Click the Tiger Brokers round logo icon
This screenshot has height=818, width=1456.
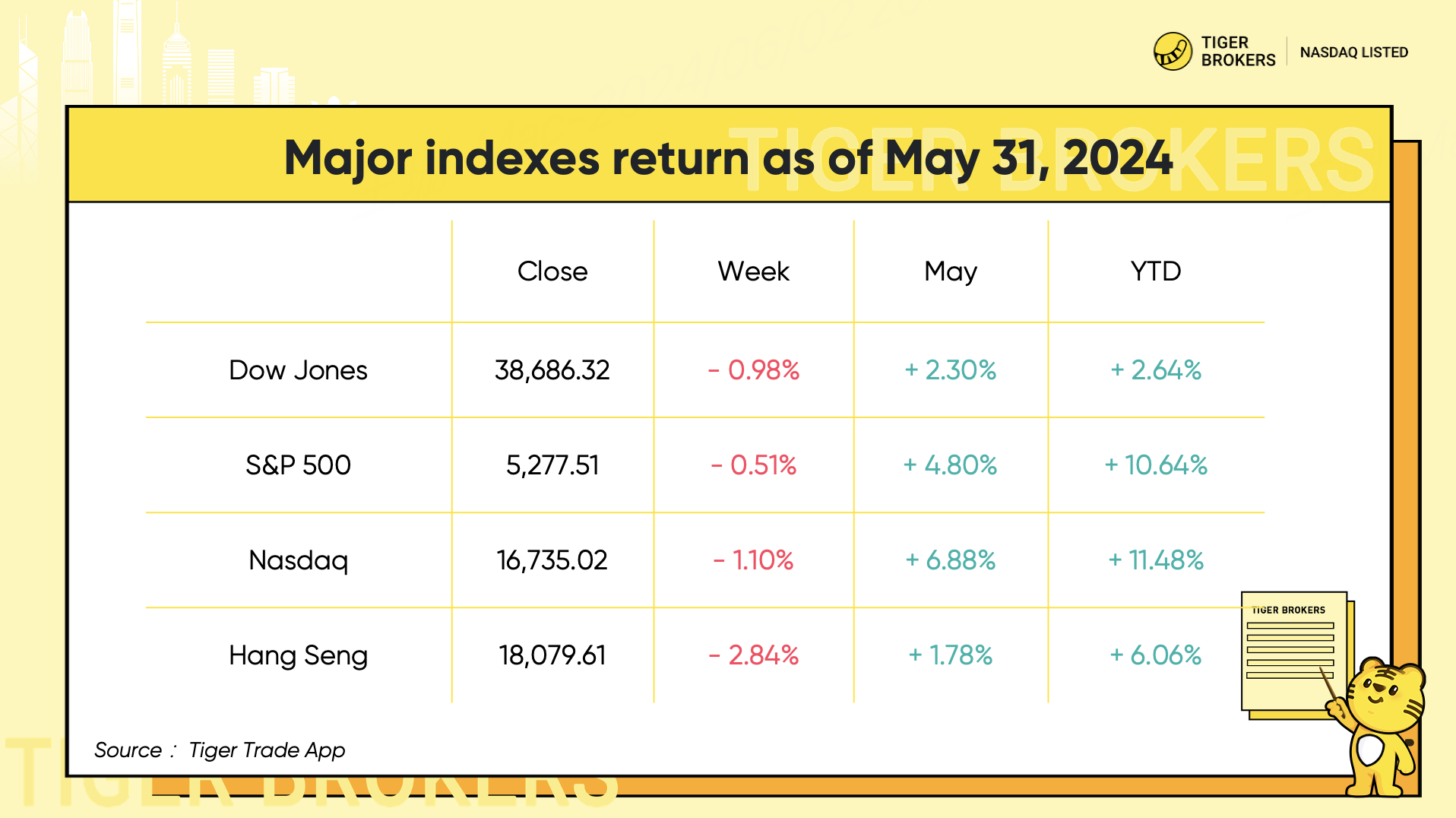point(1173,52)
